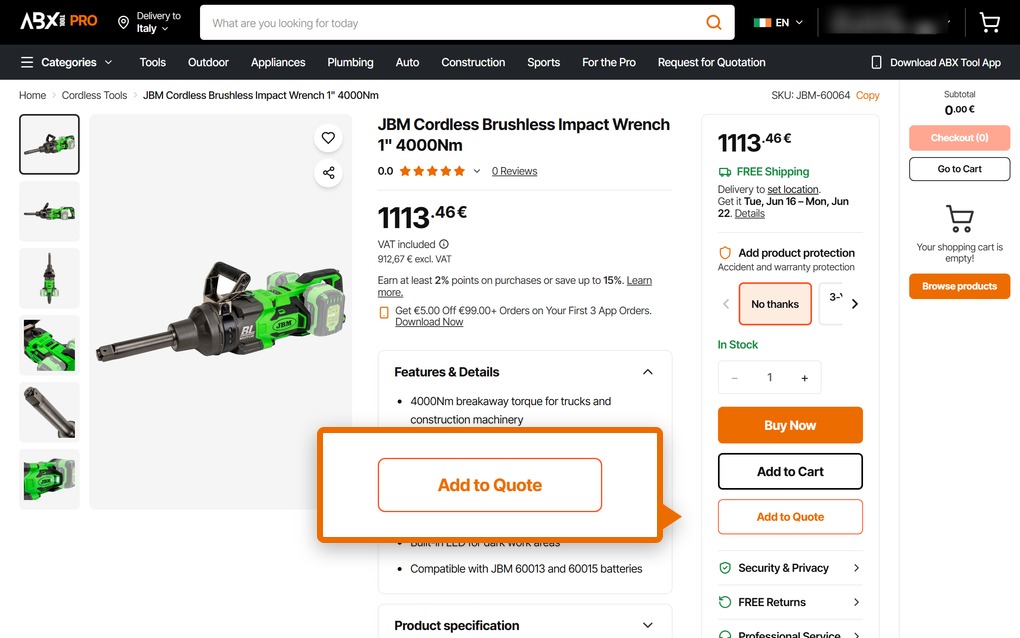Click the Buy Now button
This screenshot has width=1020, height=638.
tap(790, 425)
